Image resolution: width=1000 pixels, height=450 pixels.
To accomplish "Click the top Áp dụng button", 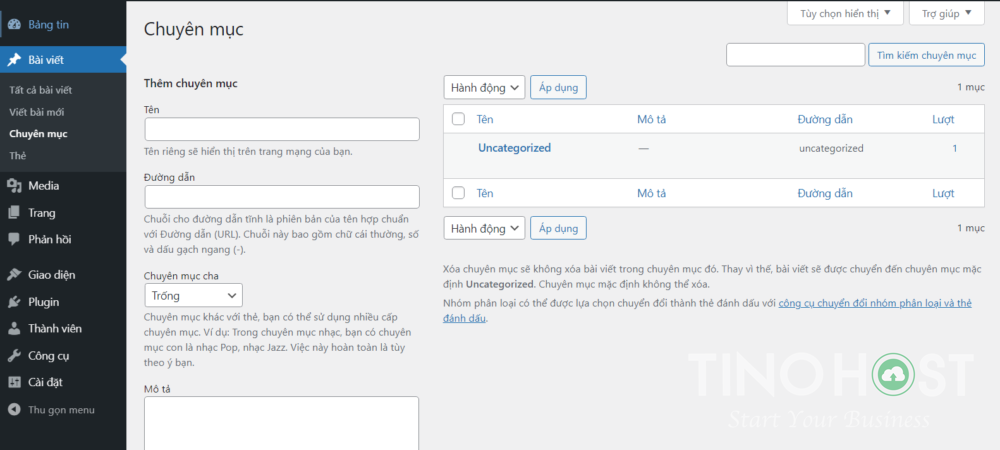I will click(558, 88).
